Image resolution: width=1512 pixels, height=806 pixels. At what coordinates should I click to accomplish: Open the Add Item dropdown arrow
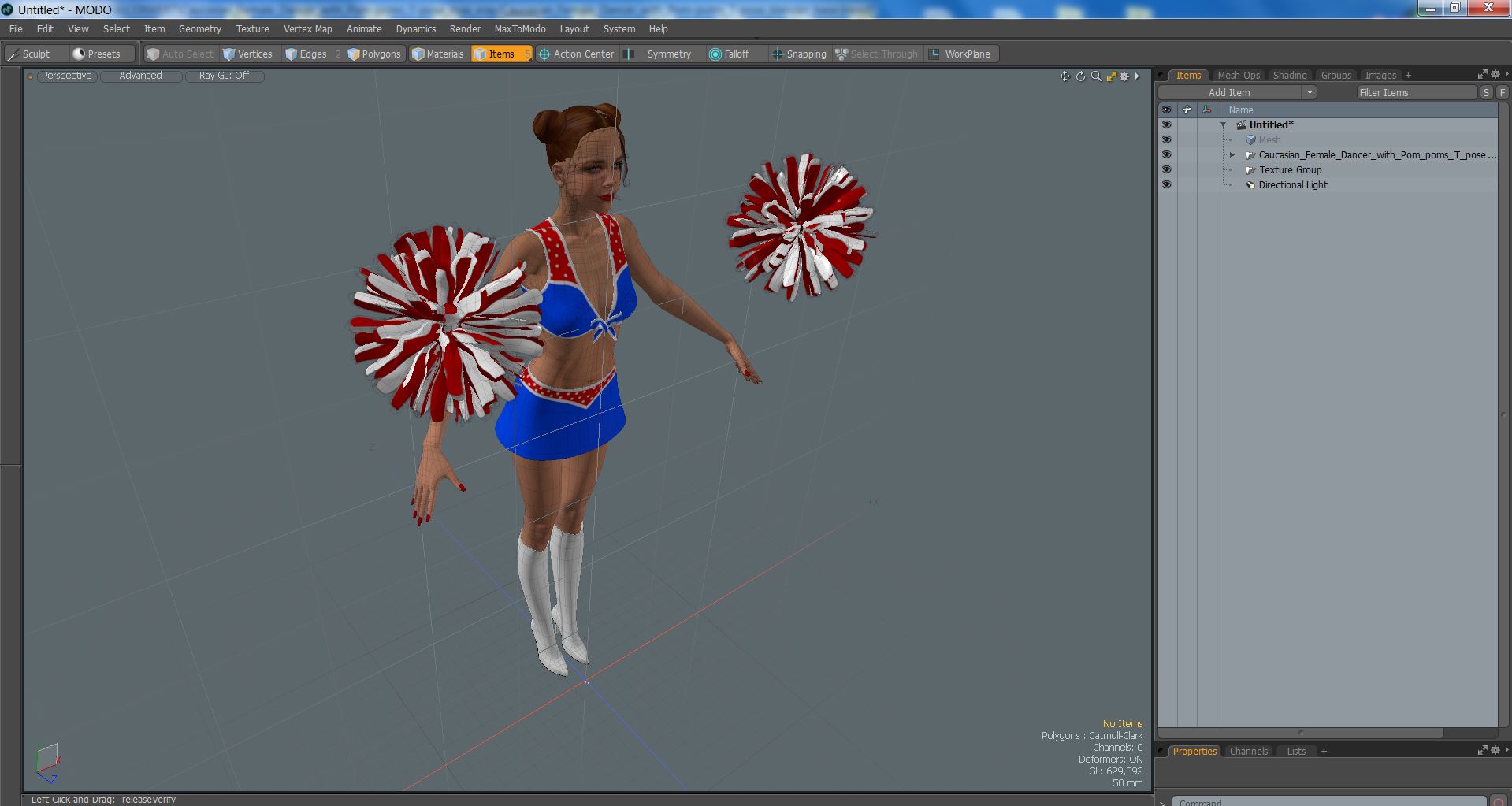pos(1309,92)
